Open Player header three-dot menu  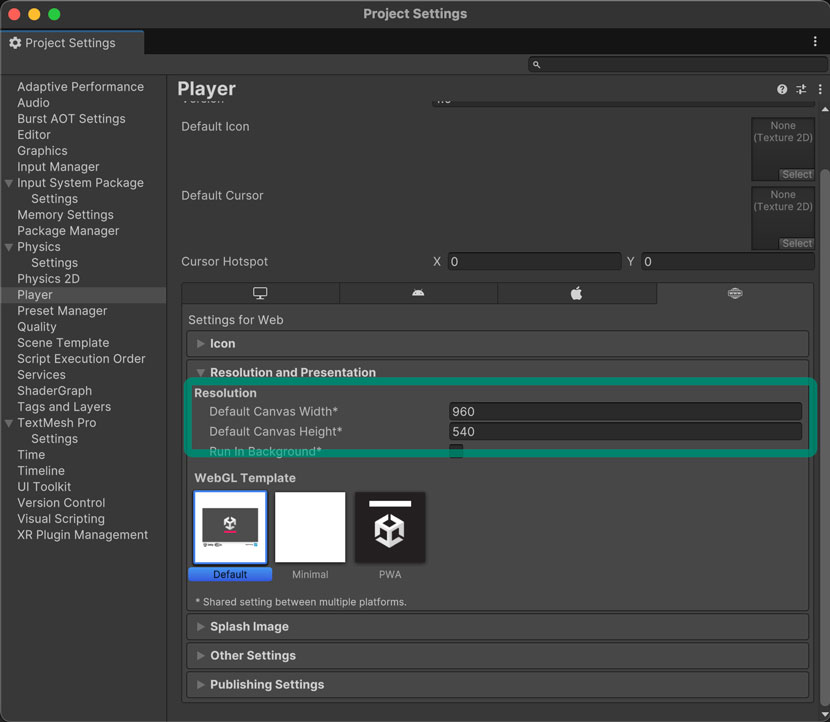(x=820, y=89)
